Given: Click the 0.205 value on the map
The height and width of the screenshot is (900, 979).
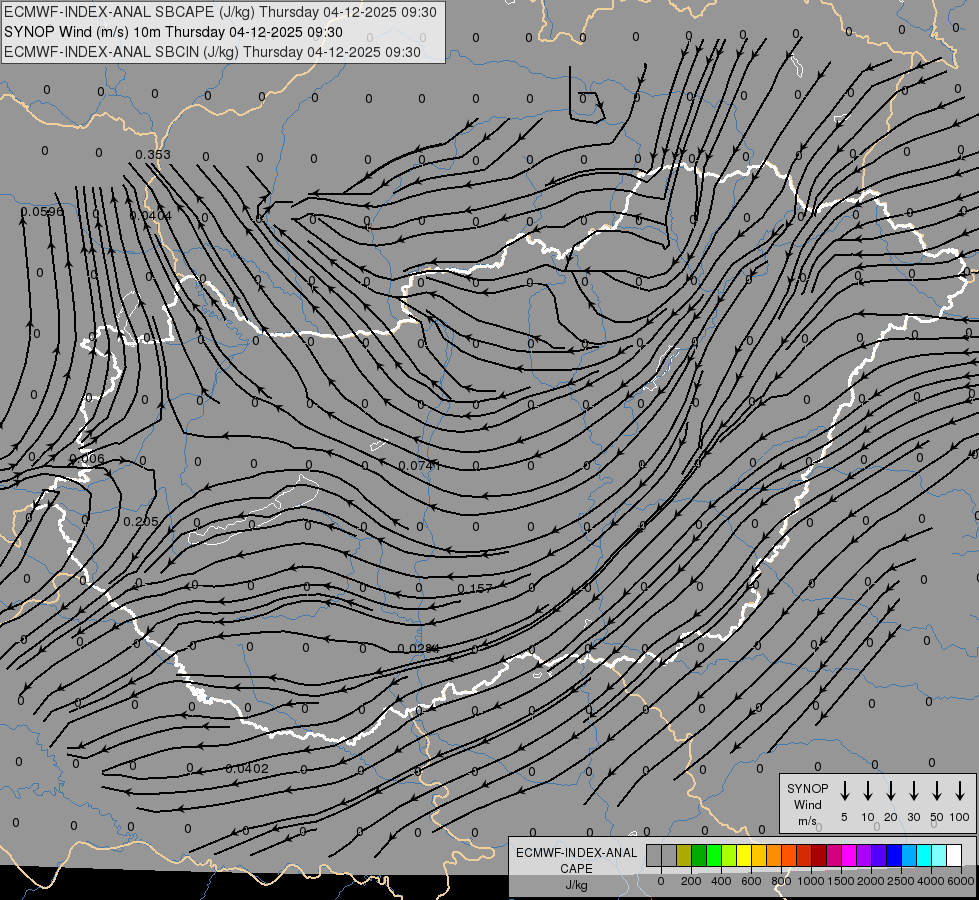Looking at the screenshot, I should click(x=140, y=522).
